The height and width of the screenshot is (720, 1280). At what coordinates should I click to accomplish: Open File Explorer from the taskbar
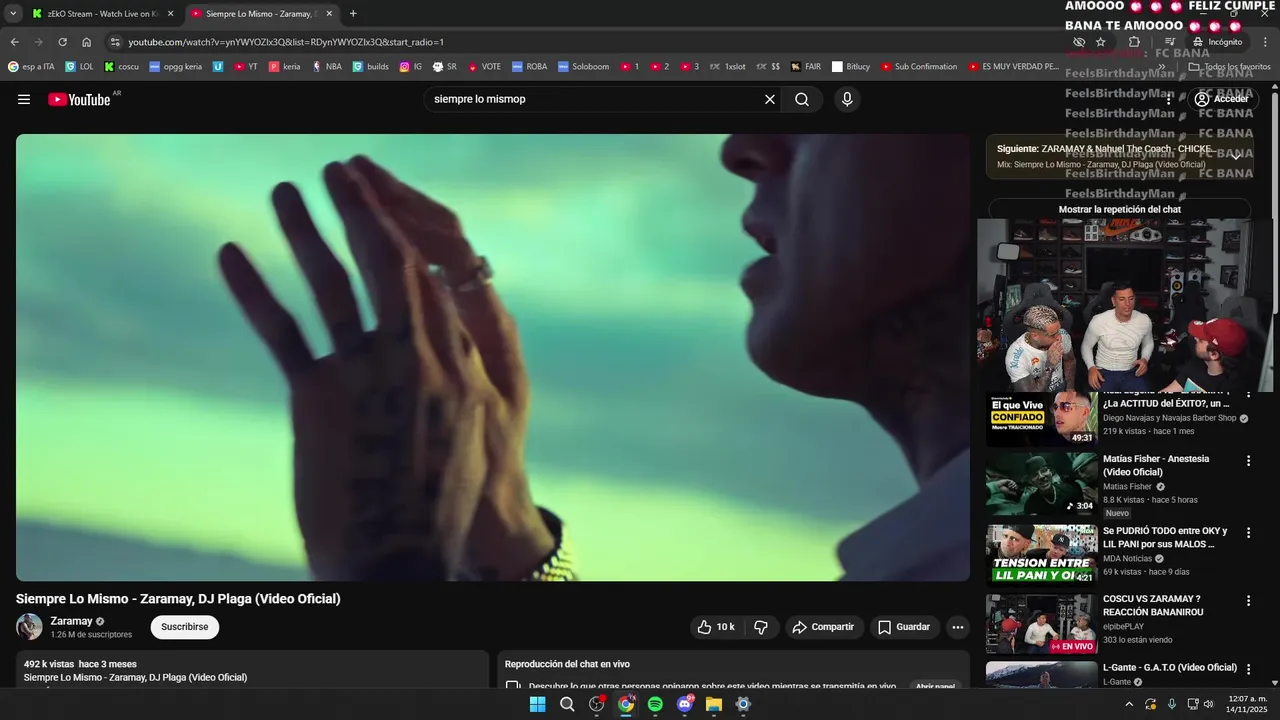click(x=713, y=704)
